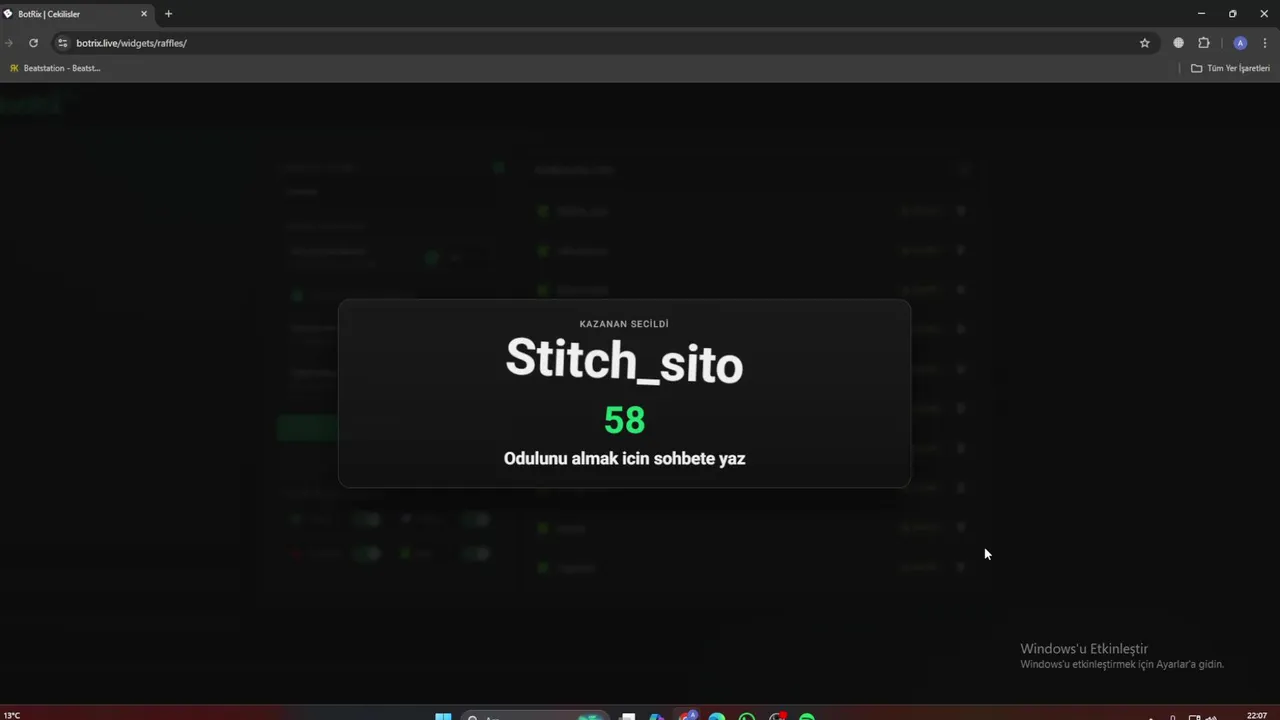Click the forward navigation arrow

(x=9, y=43)
